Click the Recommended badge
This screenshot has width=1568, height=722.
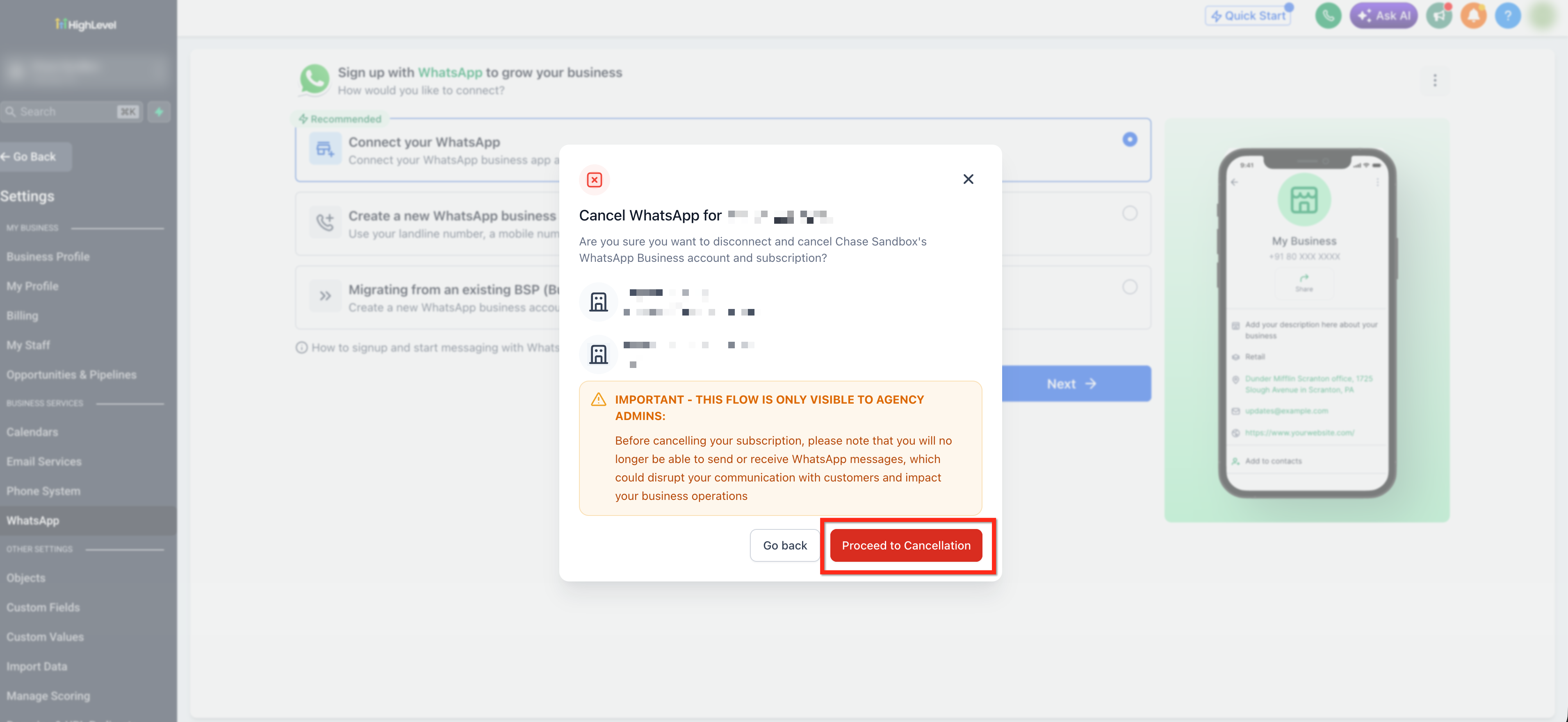[x=340, y=118]
